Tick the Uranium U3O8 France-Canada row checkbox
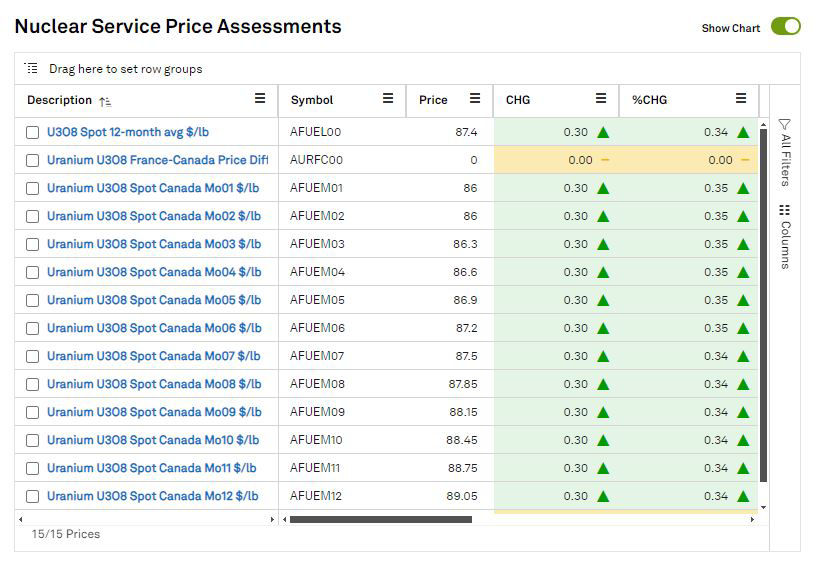The height and width of the screenshot is (561, 818). coord(33,160)
